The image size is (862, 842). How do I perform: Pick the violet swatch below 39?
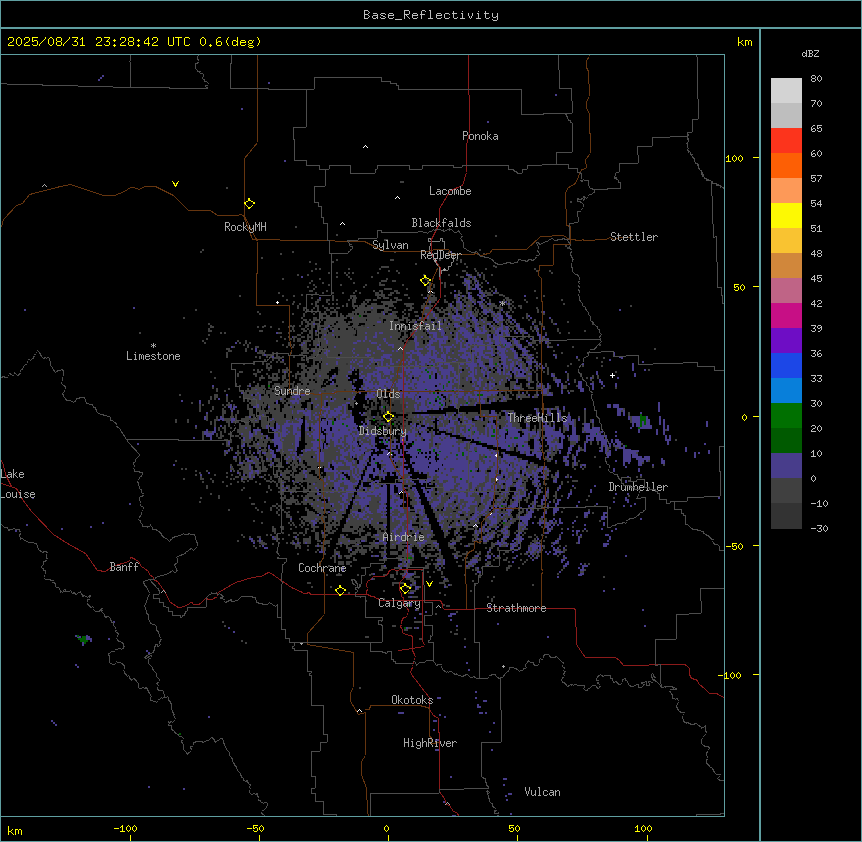tap(786, 341)
